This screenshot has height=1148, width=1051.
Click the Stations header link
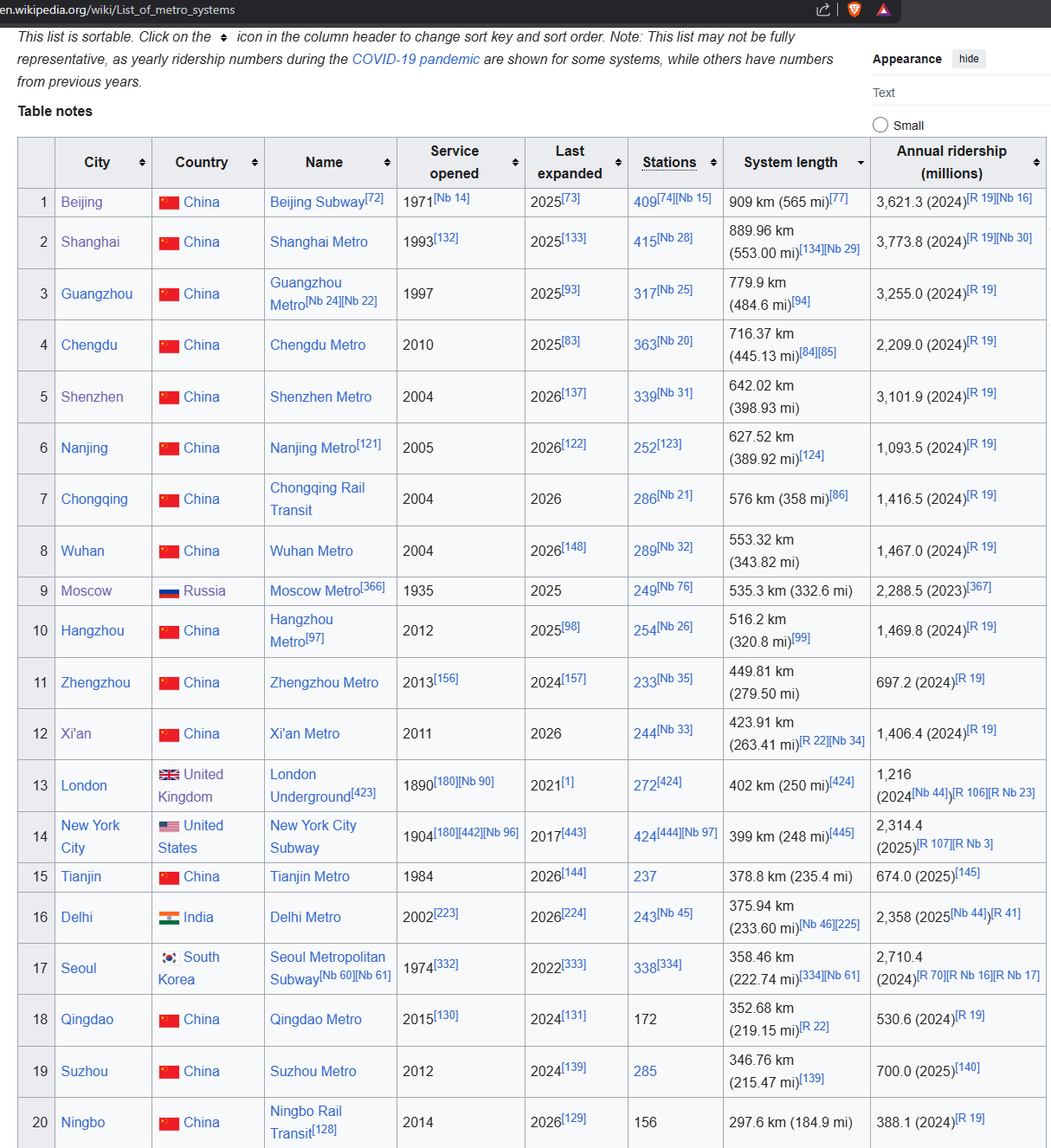coord(669,162)
